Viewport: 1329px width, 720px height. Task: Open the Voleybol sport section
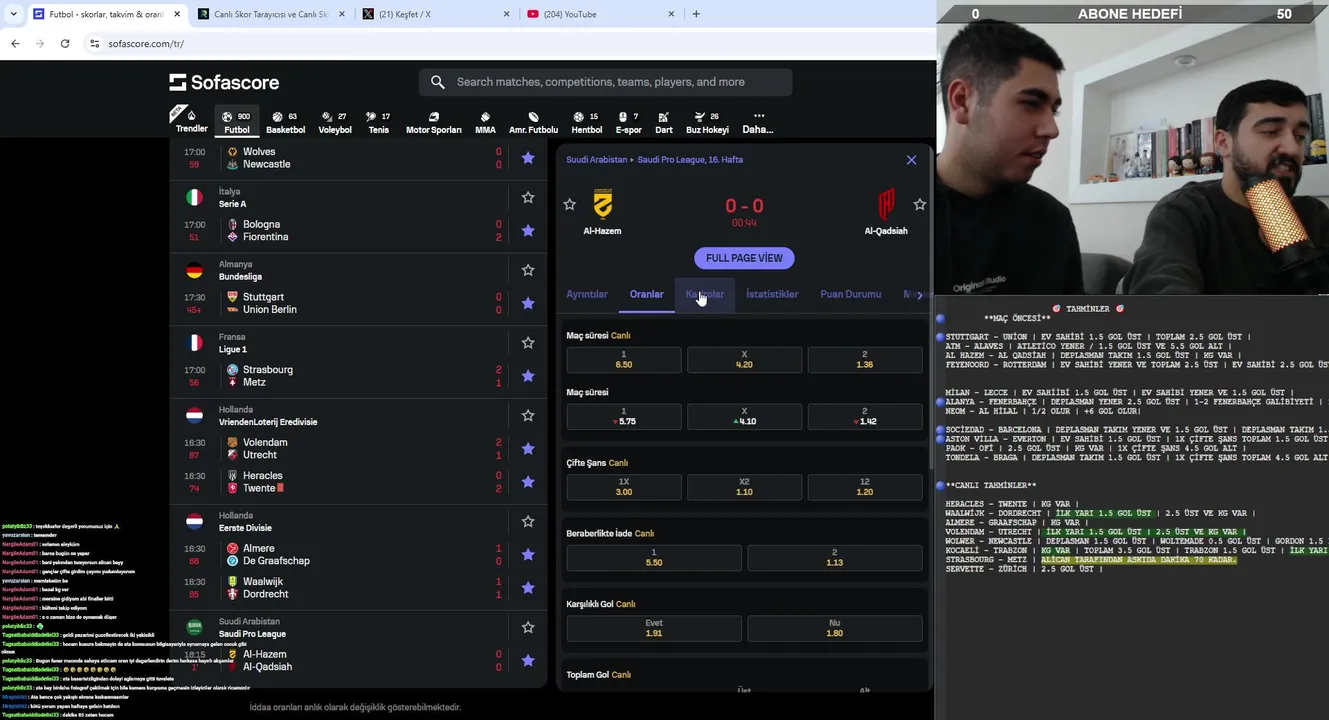pos(335,121)
